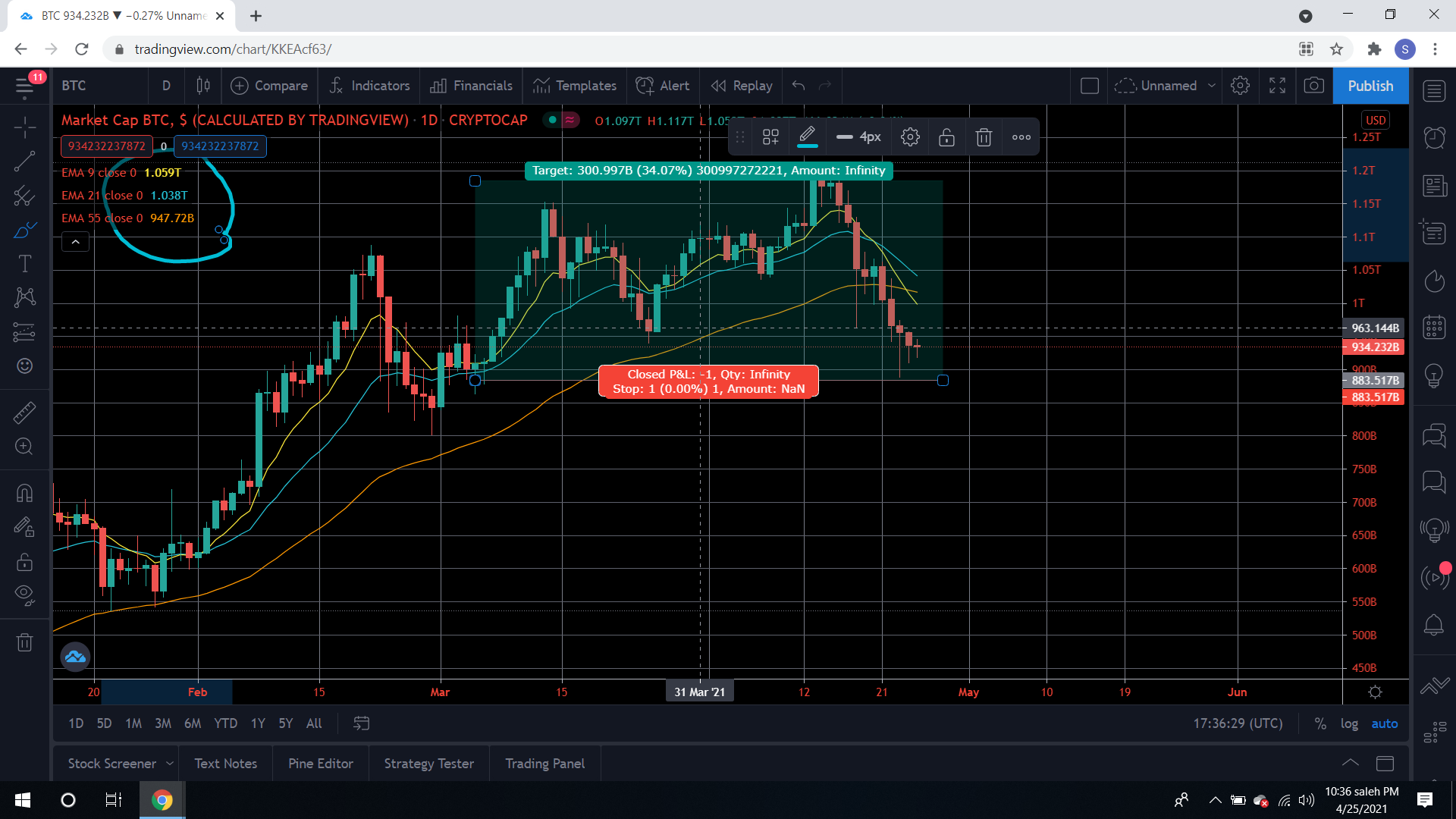Change the D timeframe interval
This screenshot has width=1456, height=819.
pyautogui.click(x=166, y=86)
